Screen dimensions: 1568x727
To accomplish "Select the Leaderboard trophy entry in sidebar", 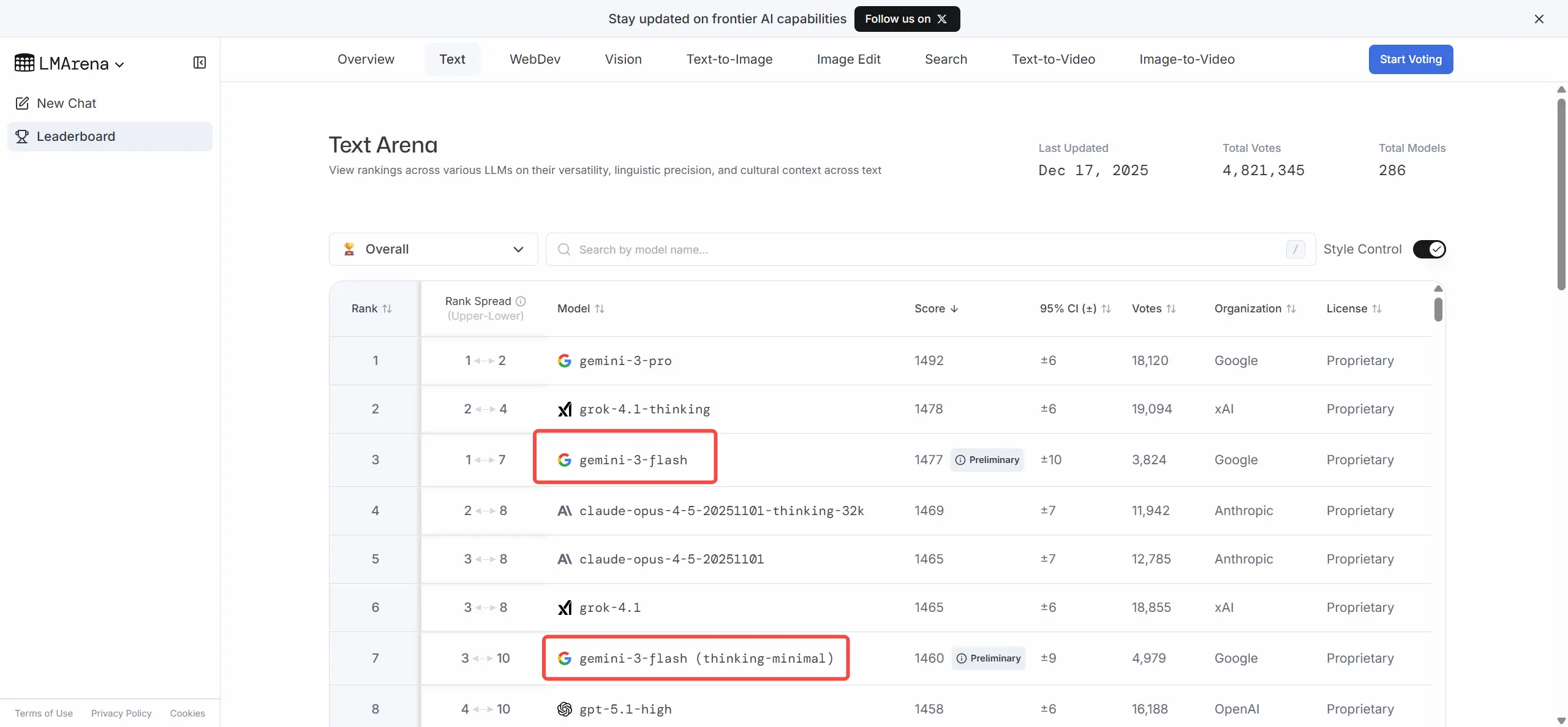I will click(22, 136).
